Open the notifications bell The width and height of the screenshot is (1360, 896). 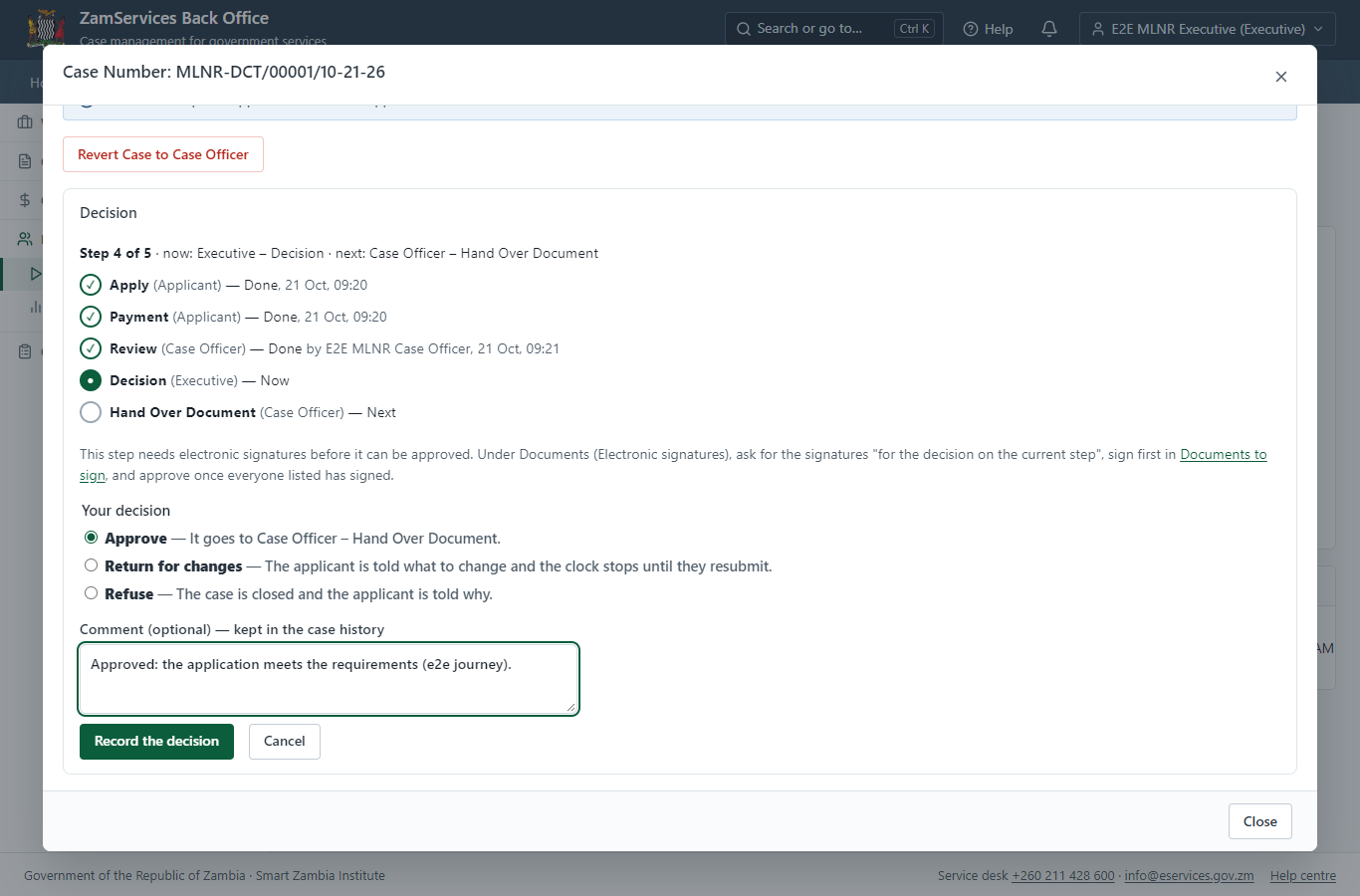click(1049, 29)
